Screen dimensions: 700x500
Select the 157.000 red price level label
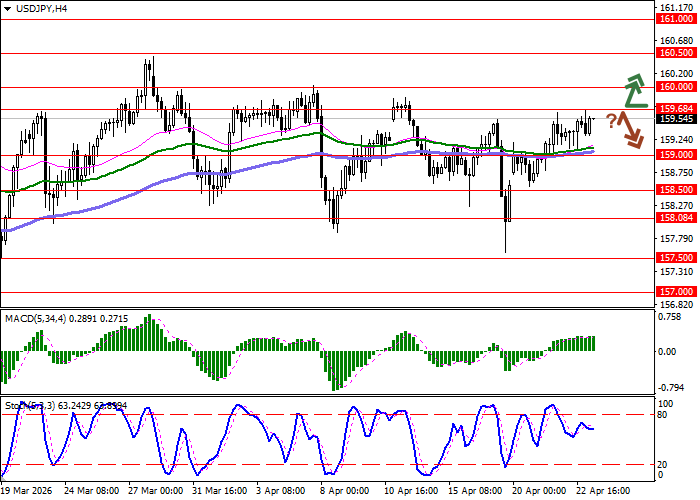pos(676,292)
